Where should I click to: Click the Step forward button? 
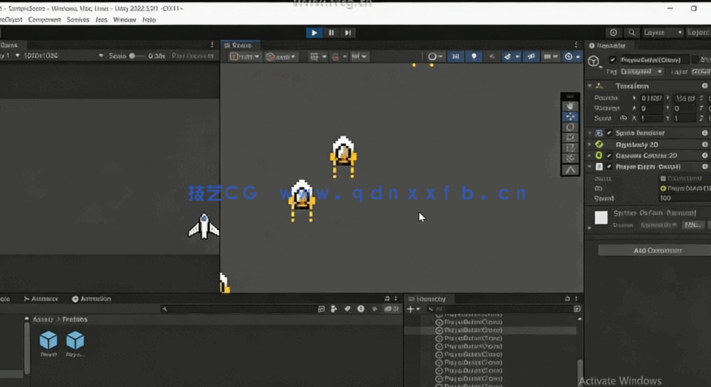coord(348,33)
